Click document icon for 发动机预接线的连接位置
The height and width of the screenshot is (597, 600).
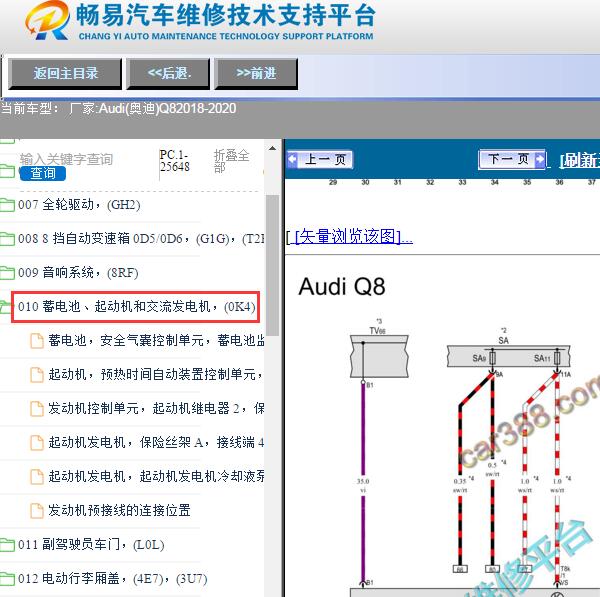click(x=37, y=511)
